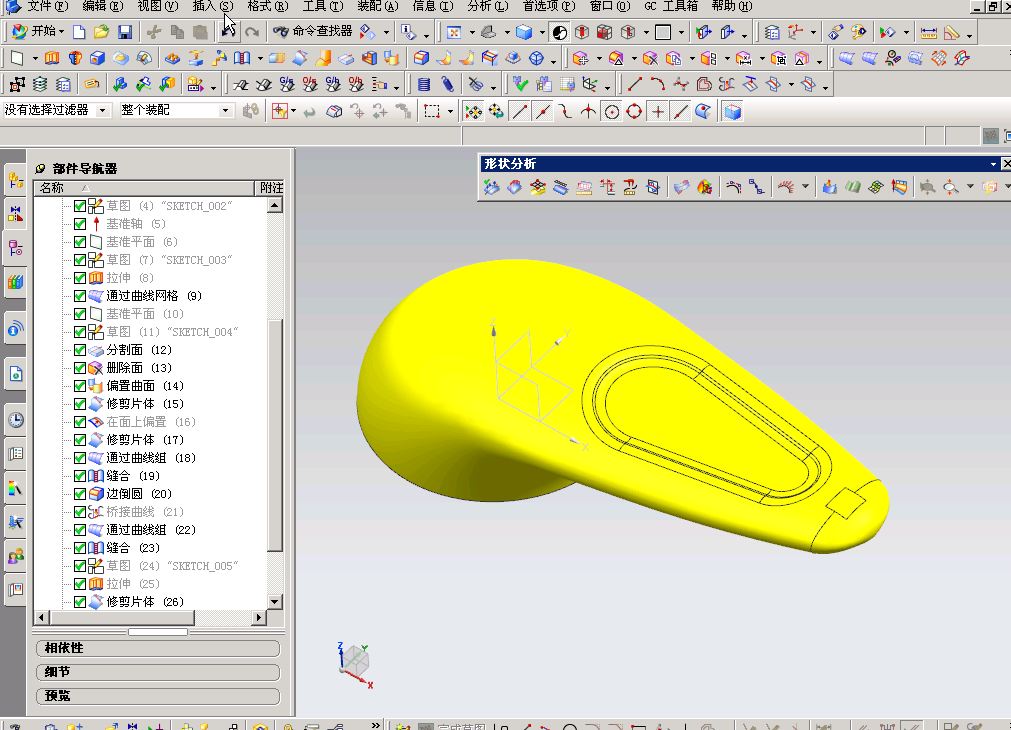The height and width of the screenshot is (730, 1011).
Task: Click the Sew (book) icon in feature toolbar
Action: click(242, 59)
